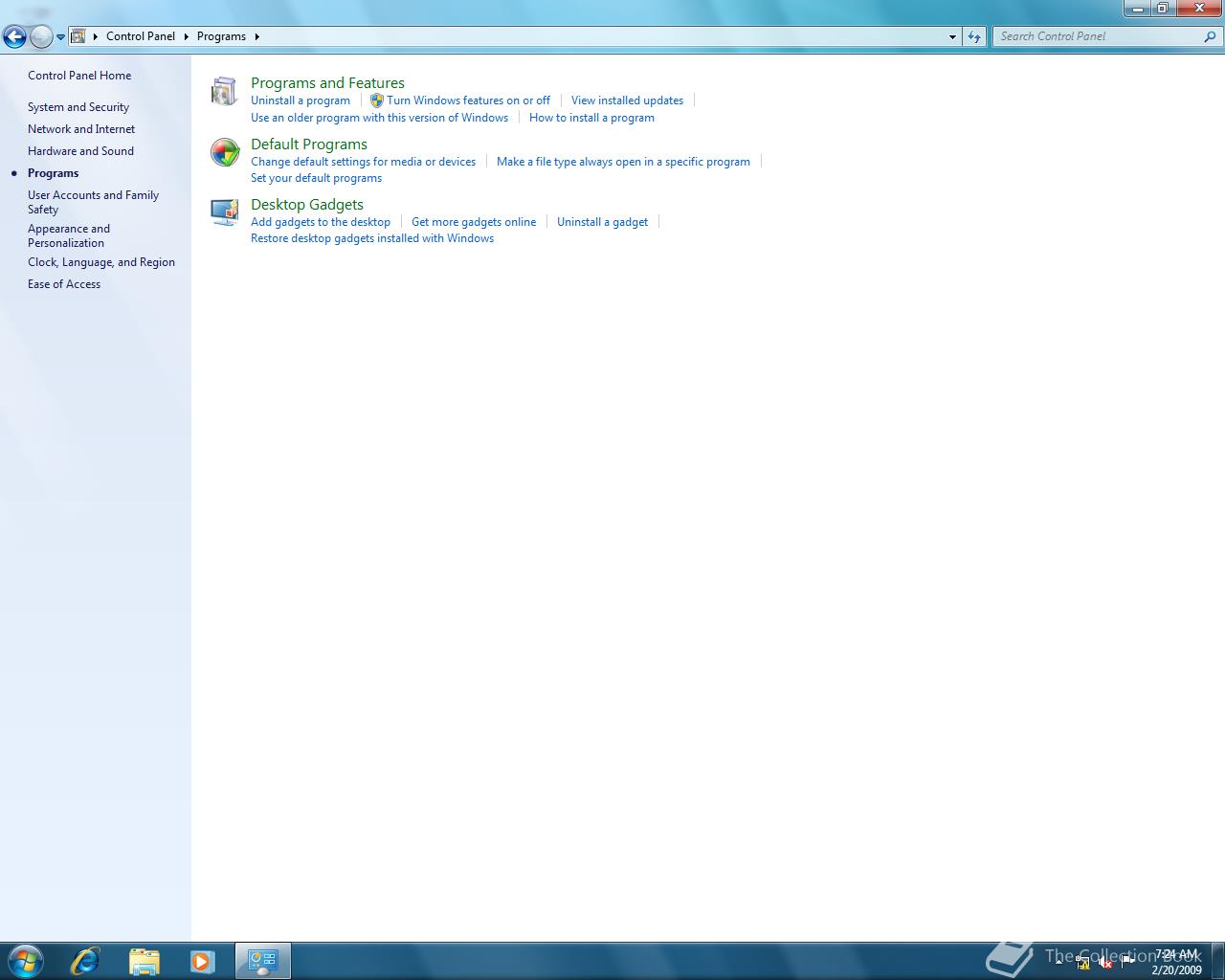Click the Refresh button beside address bar

[x=974, y=36]
